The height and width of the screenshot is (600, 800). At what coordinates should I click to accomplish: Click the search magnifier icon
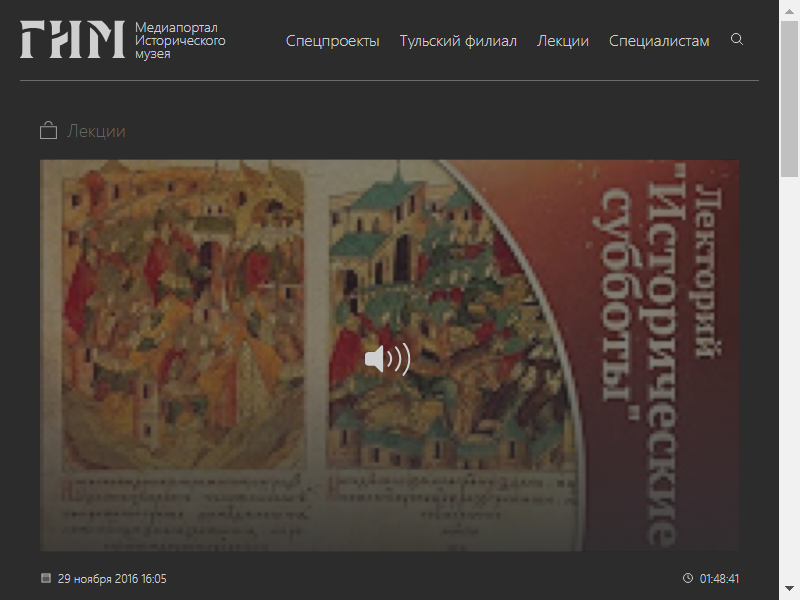737,39
